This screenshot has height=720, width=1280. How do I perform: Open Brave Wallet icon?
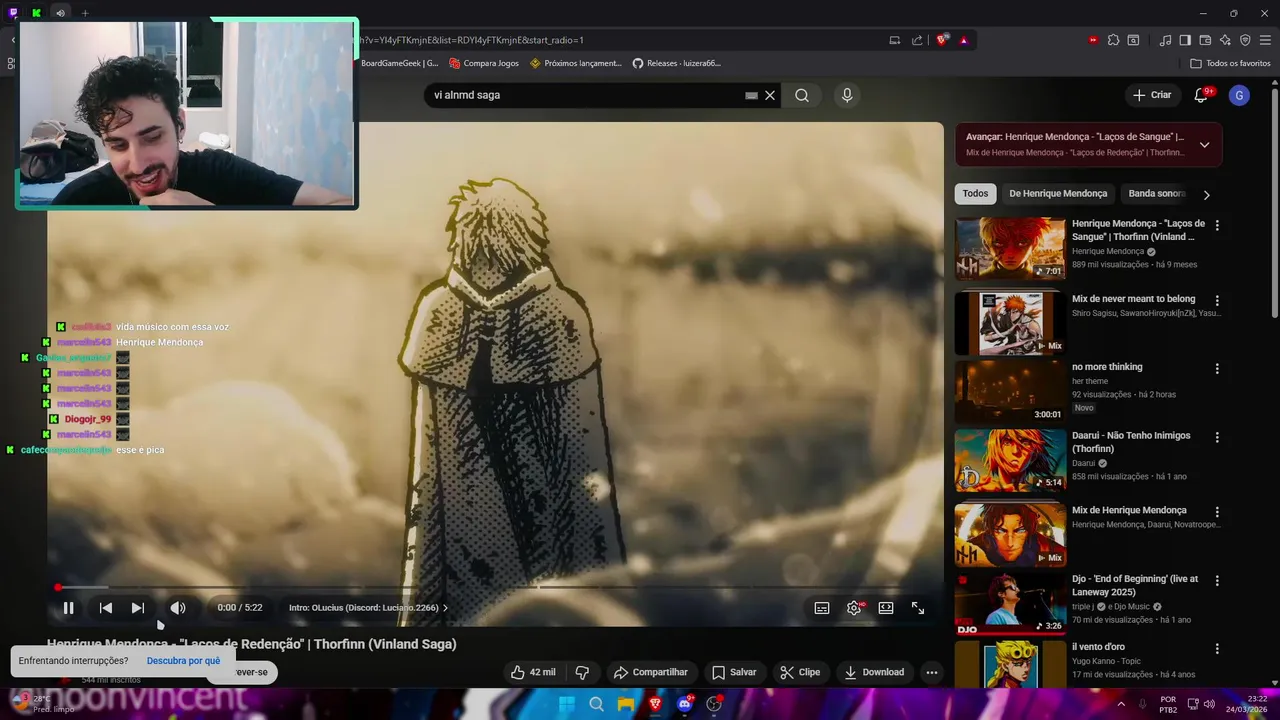[x=1205, y=40]
